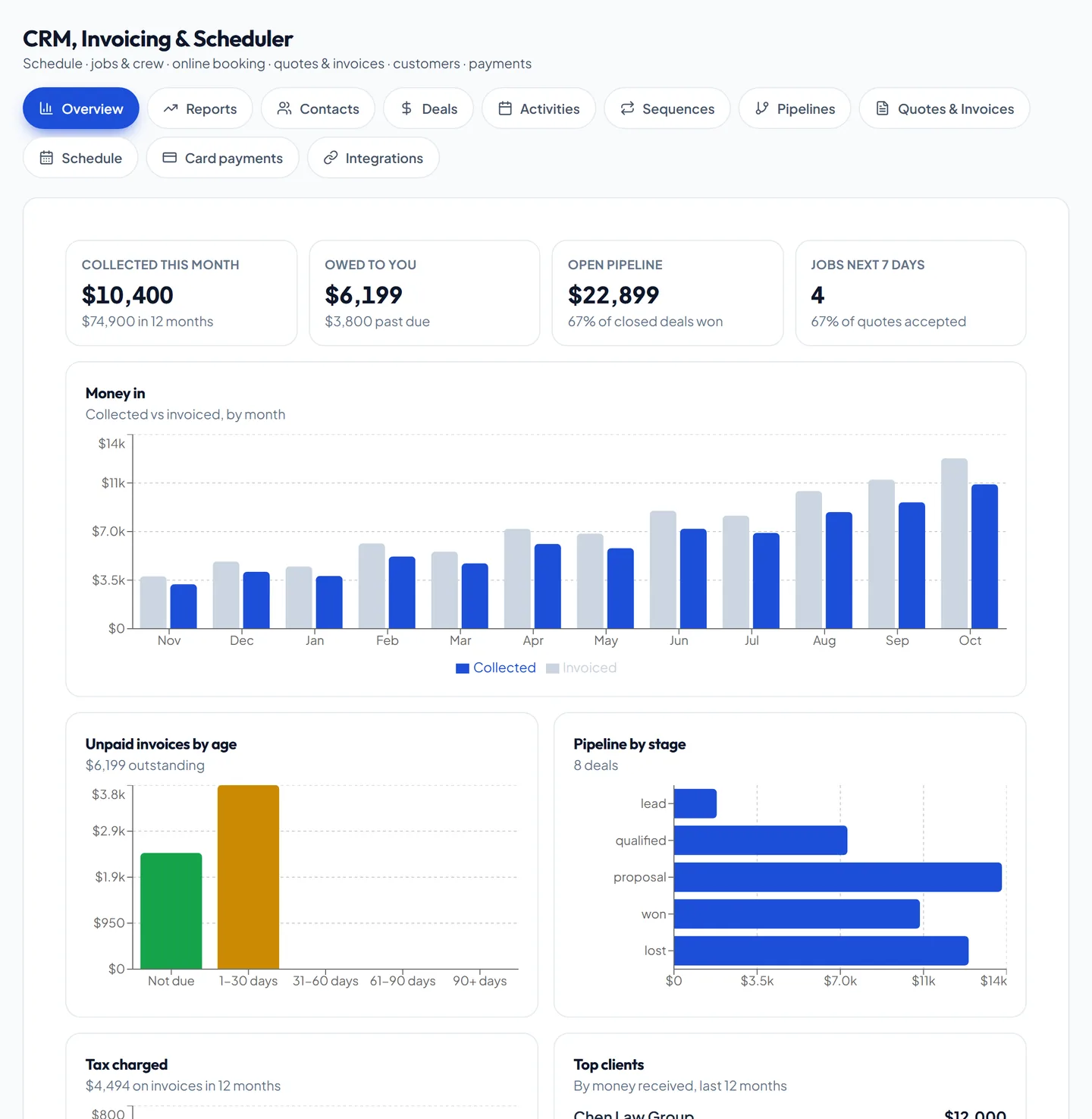Select the Activities tab
Viewport: 1092px width, 1119px height.
pos(539,108)
